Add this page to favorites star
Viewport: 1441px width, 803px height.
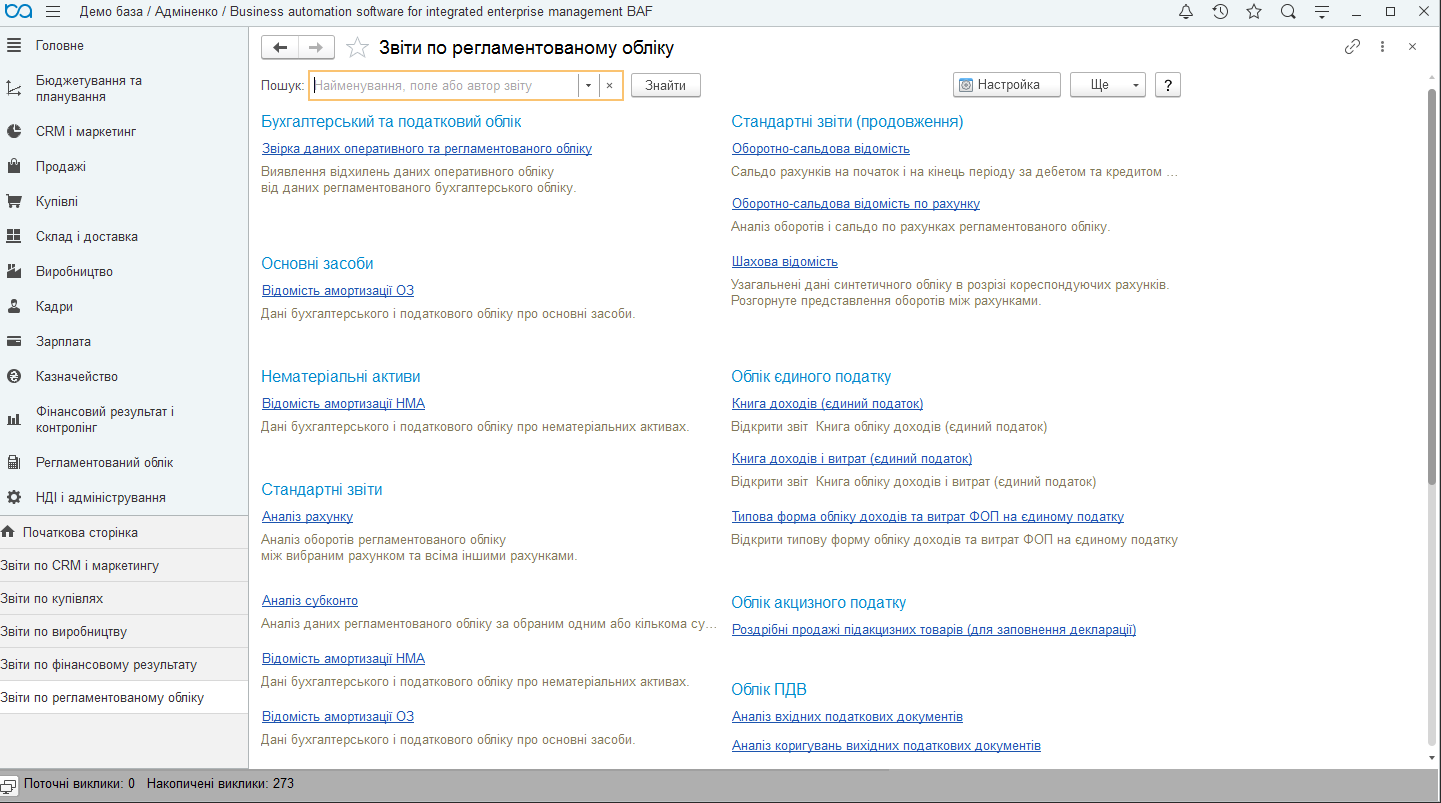pos(357,47)
